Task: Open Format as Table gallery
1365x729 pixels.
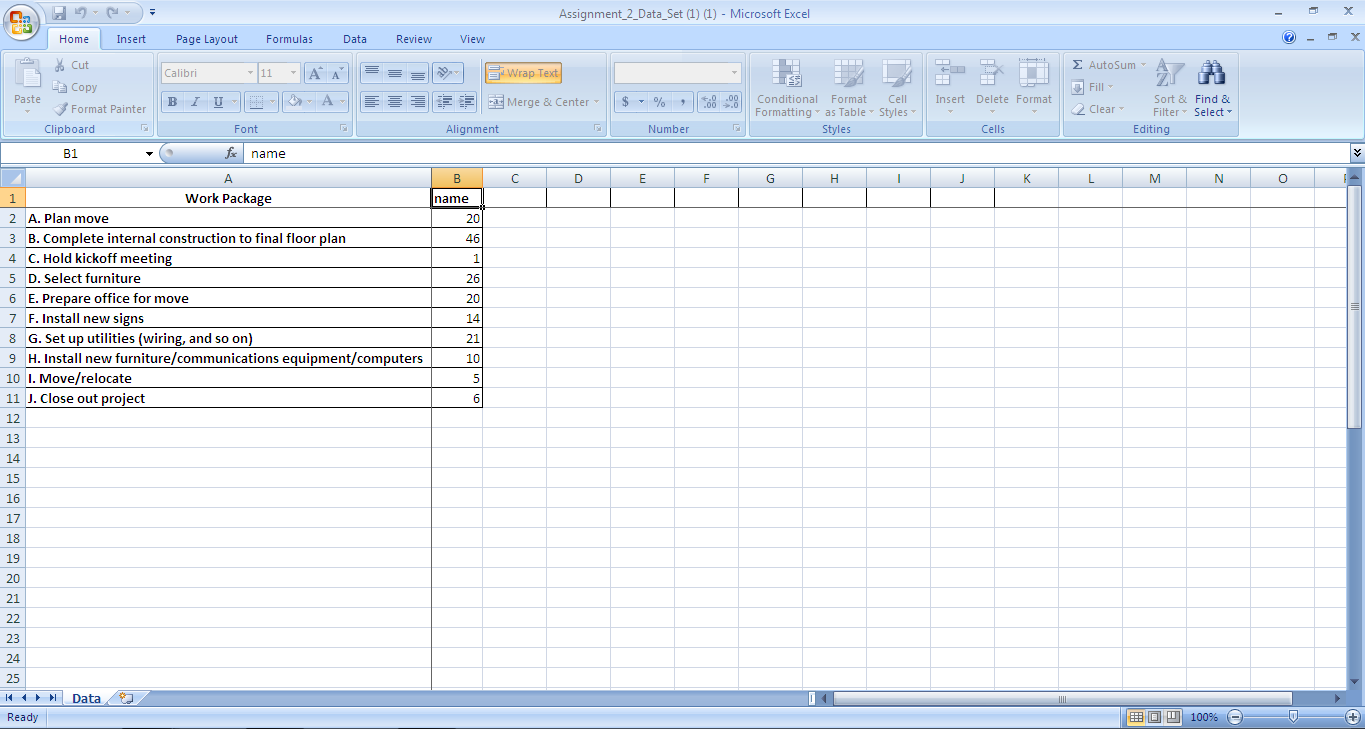Action: pos(847,88)
